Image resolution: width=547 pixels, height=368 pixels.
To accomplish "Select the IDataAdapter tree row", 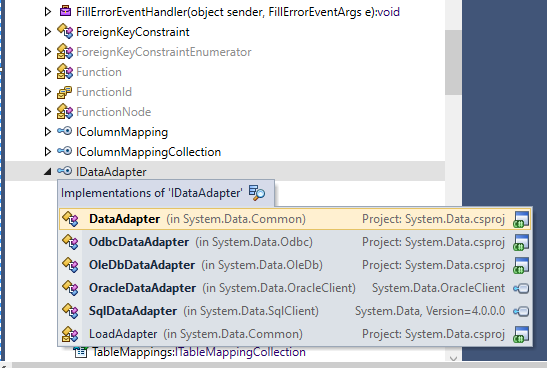I will click(225, 171).
